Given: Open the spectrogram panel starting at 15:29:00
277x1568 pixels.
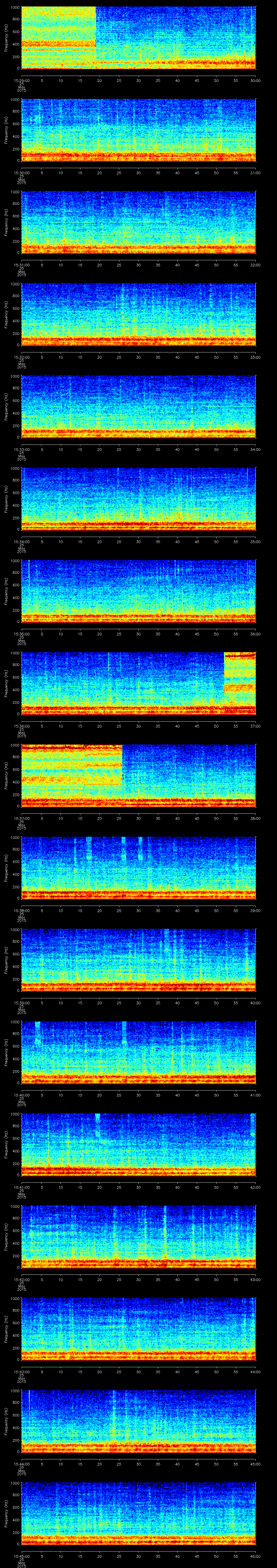Looking at the screenshot, I should 138,38.
